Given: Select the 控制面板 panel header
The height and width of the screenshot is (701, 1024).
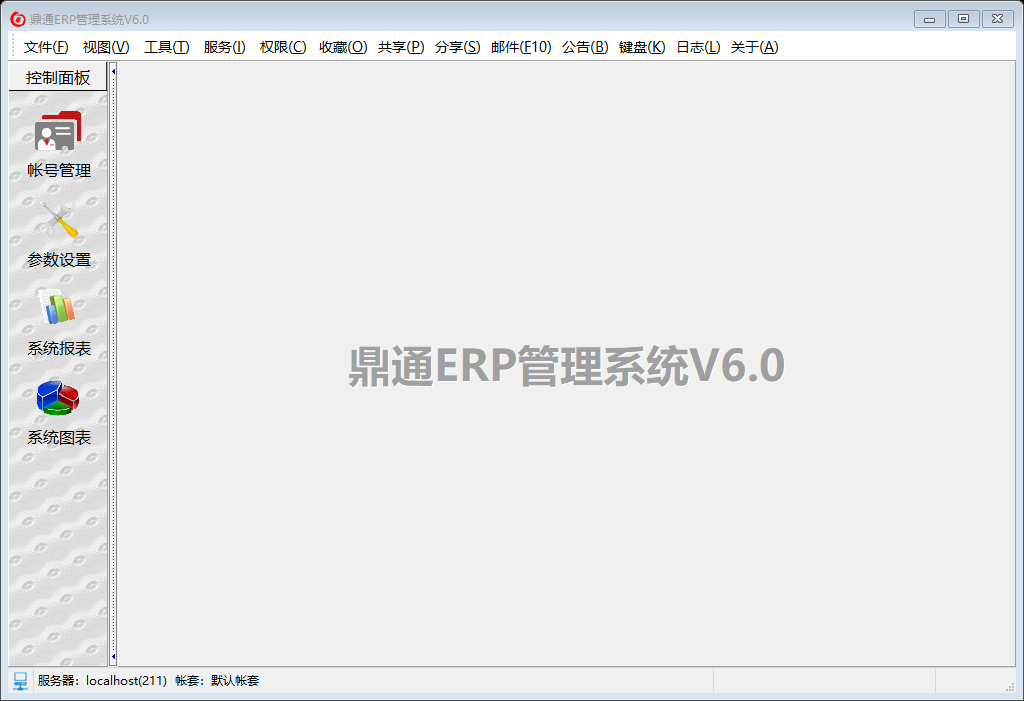Looking at the screenshot, I should click(x=58, y=78).
